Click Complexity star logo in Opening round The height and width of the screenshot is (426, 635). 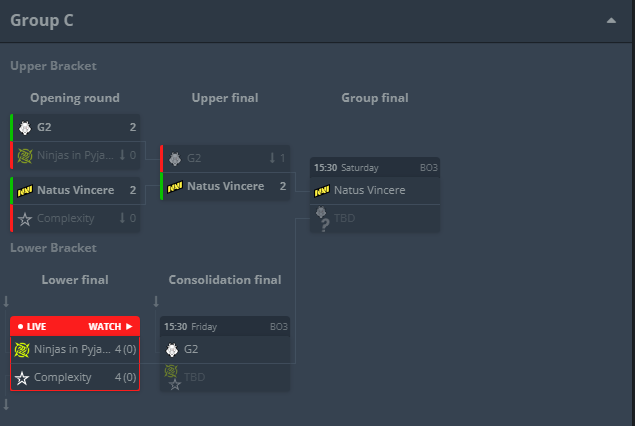click(25, 219)
